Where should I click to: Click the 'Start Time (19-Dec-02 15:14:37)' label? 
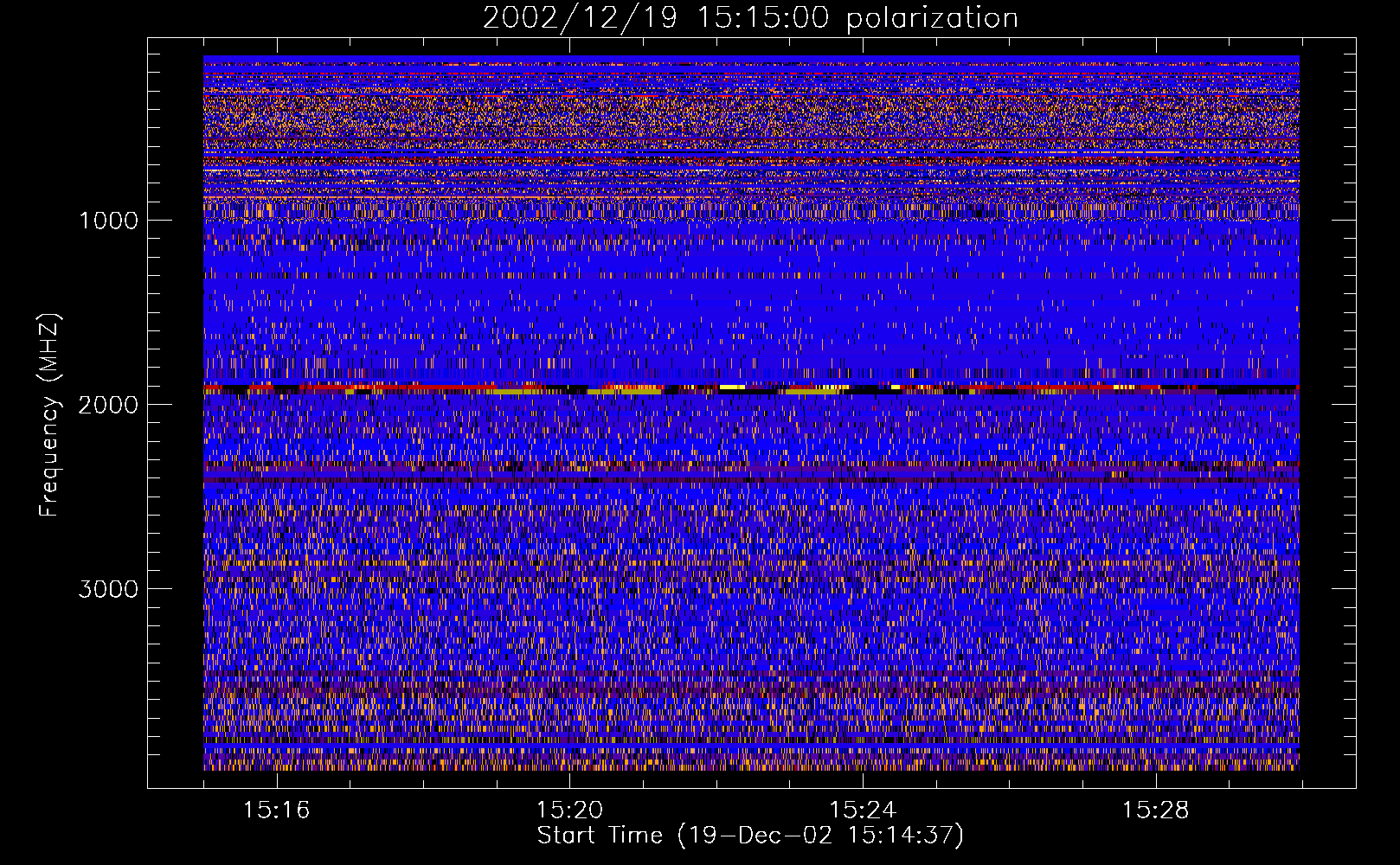[x=750, y=836]
